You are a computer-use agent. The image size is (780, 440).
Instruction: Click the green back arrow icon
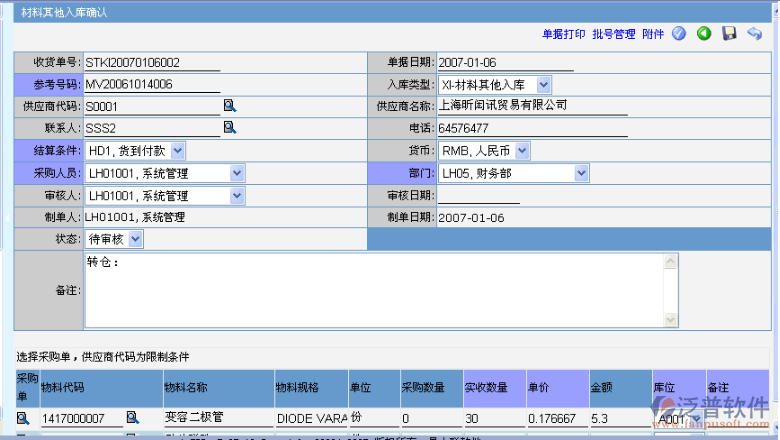click(704, 33)
